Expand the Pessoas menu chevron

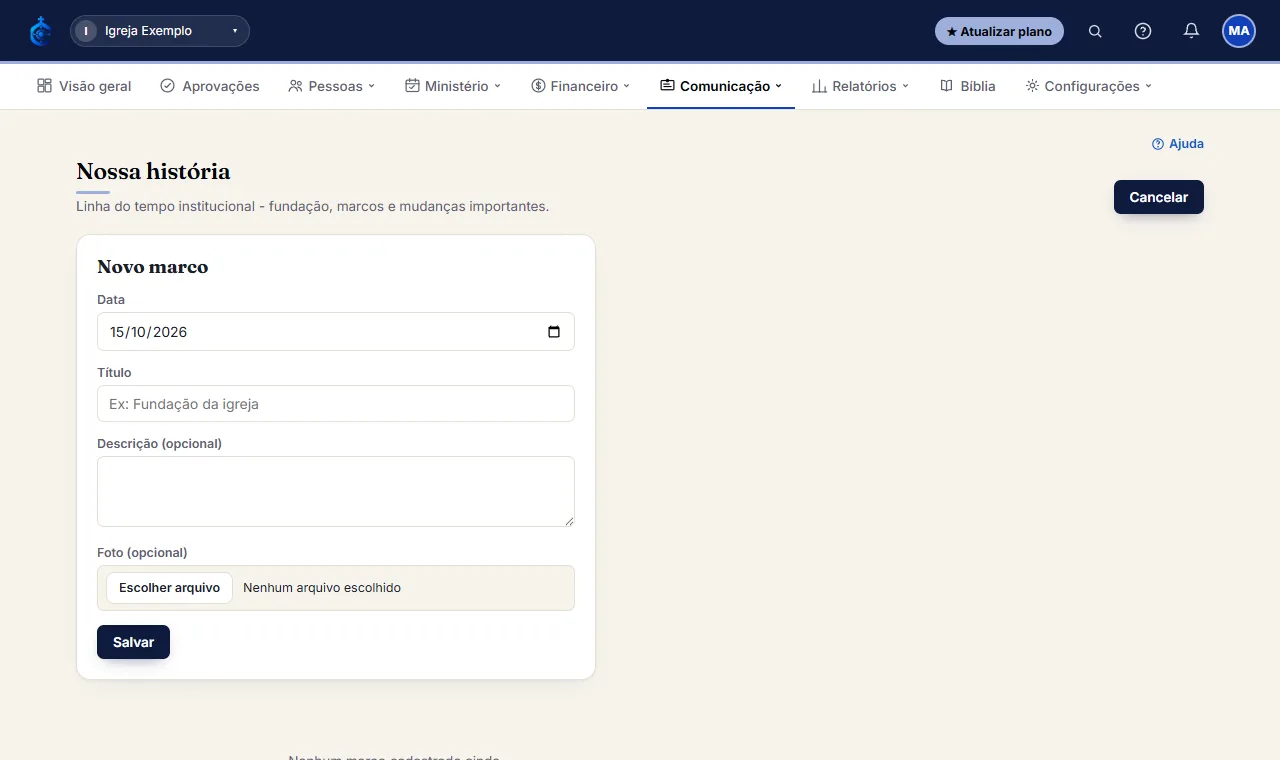pos(372,86)
